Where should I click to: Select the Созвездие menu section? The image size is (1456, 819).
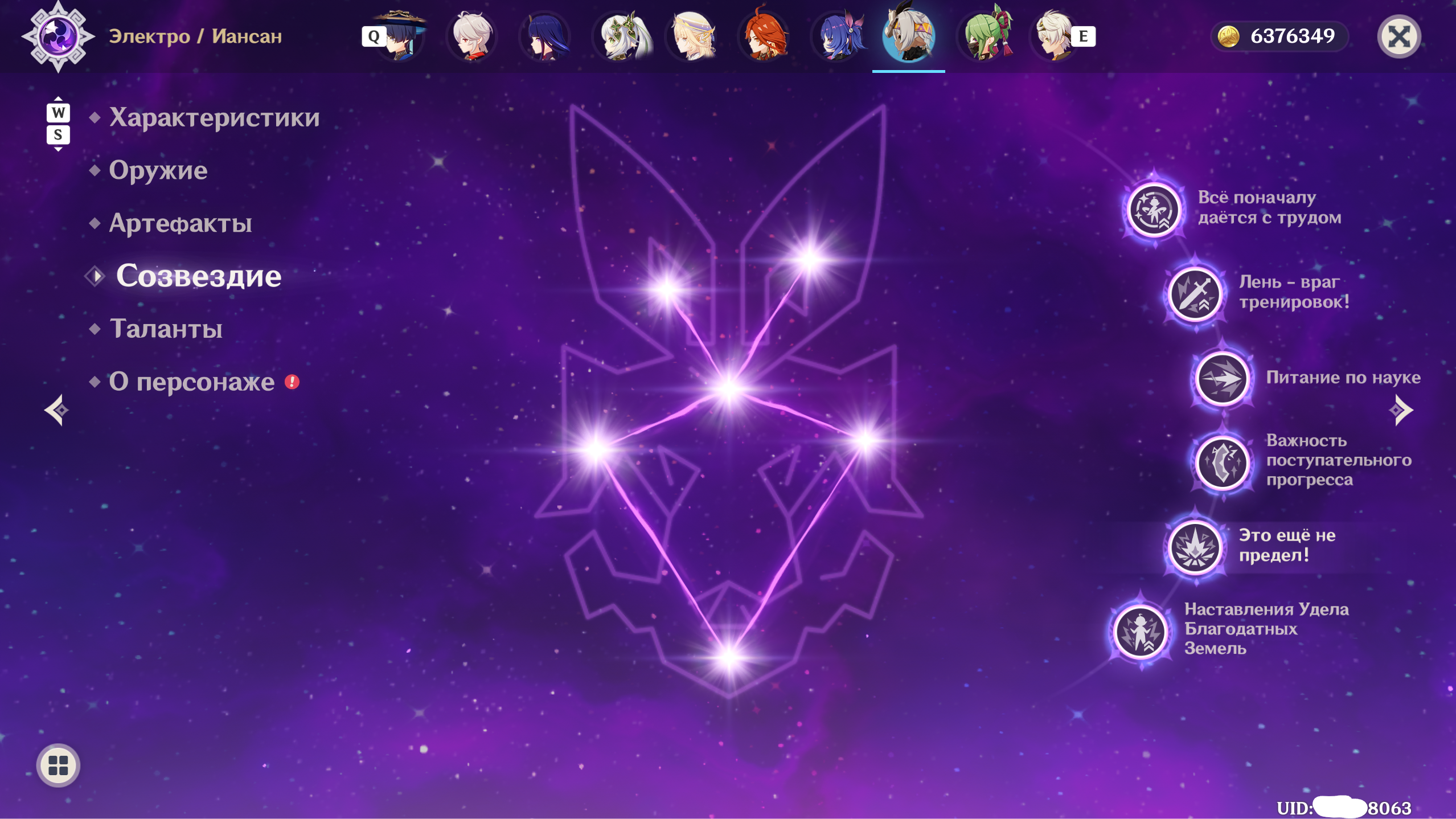click(x=199, y=276)
